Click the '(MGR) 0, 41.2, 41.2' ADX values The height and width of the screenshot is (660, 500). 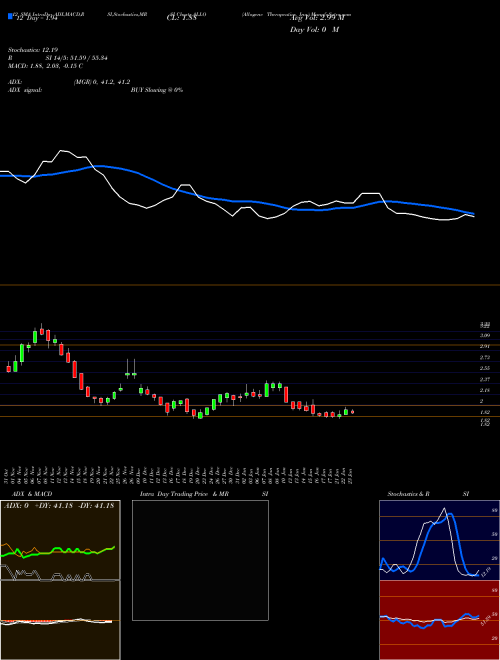click(x=101, y=82)
